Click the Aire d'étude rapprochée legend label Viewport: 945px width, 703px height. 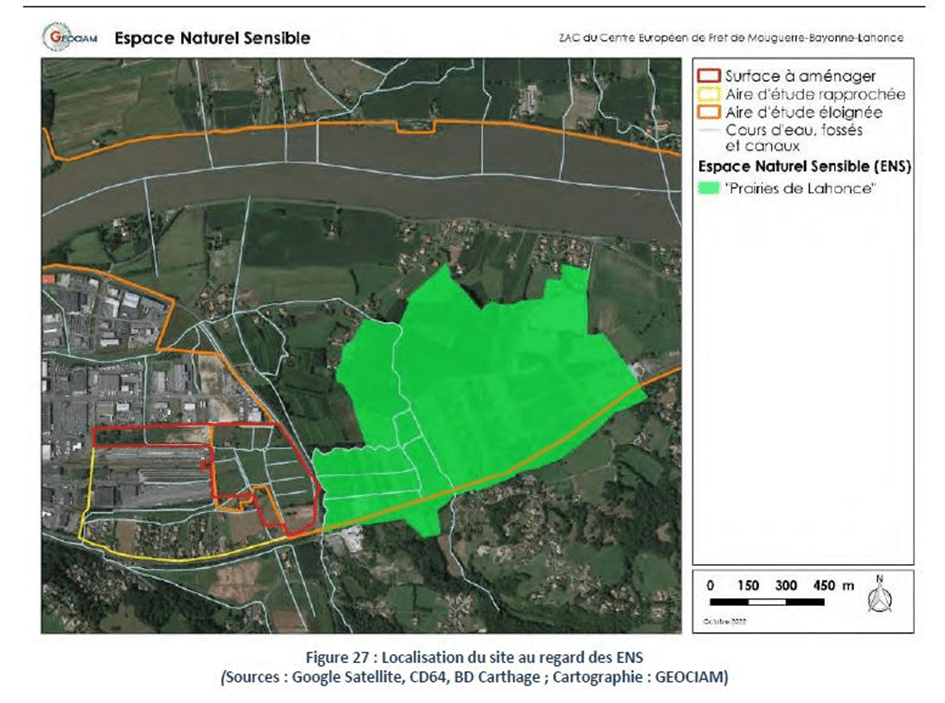click(x=802, y=94)
